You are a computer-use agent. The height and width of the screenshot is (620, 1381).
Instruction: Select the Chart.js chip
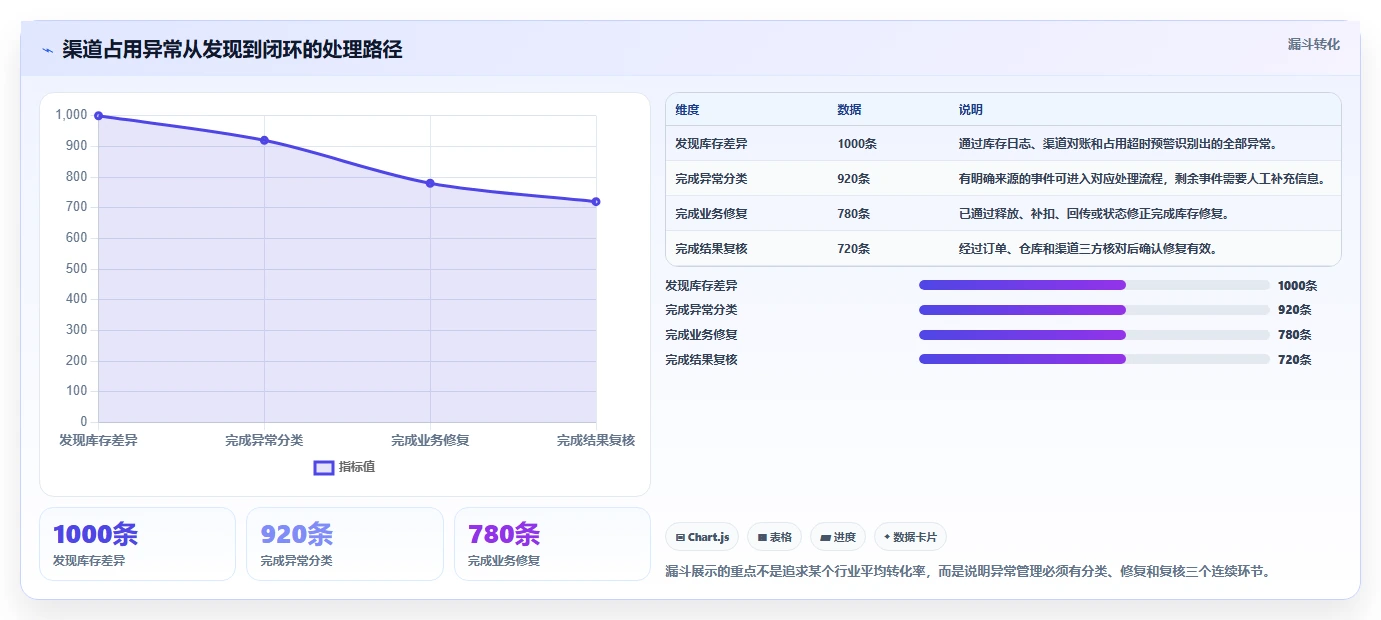coord(702,537)
